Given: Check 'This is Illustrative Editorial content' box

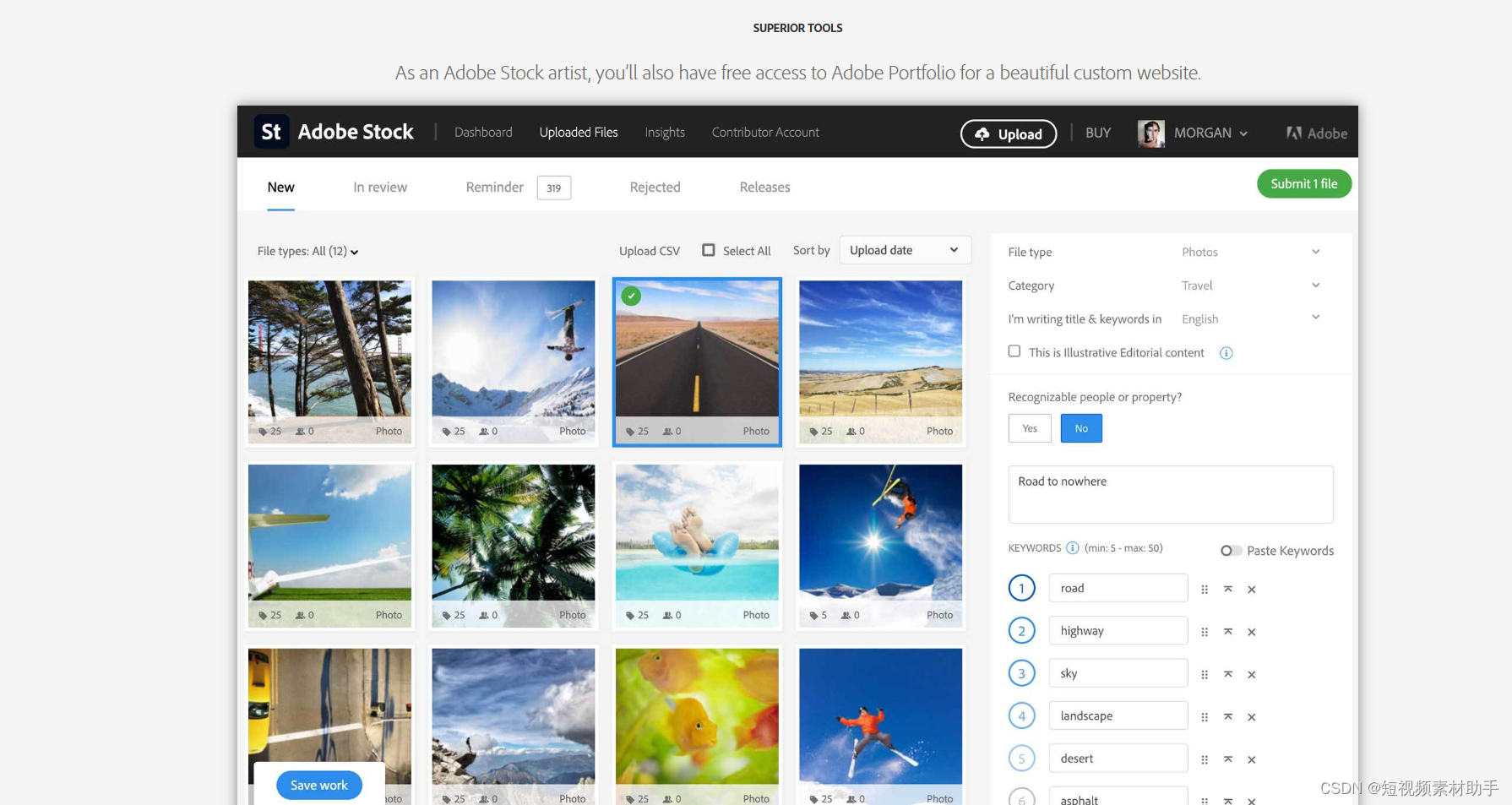Looking at the screenshot, I should click(1014, 351).
